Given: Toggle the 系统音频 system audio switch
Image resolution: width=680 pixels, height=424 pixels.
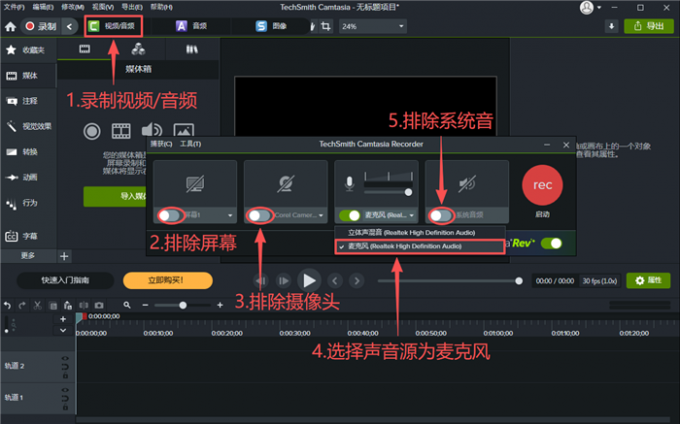Looking at the screenshot, I should click(441, 215).
